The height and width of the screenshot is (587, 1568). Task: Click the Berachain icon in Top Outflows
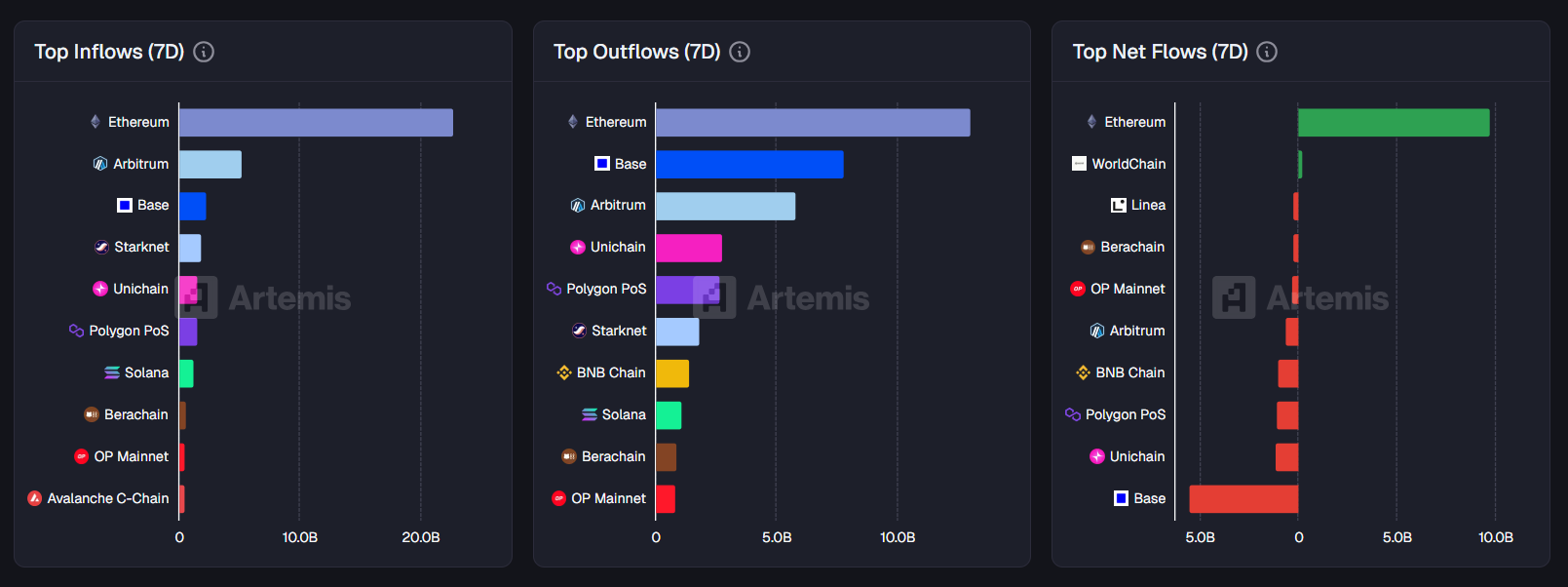(569, 456)
